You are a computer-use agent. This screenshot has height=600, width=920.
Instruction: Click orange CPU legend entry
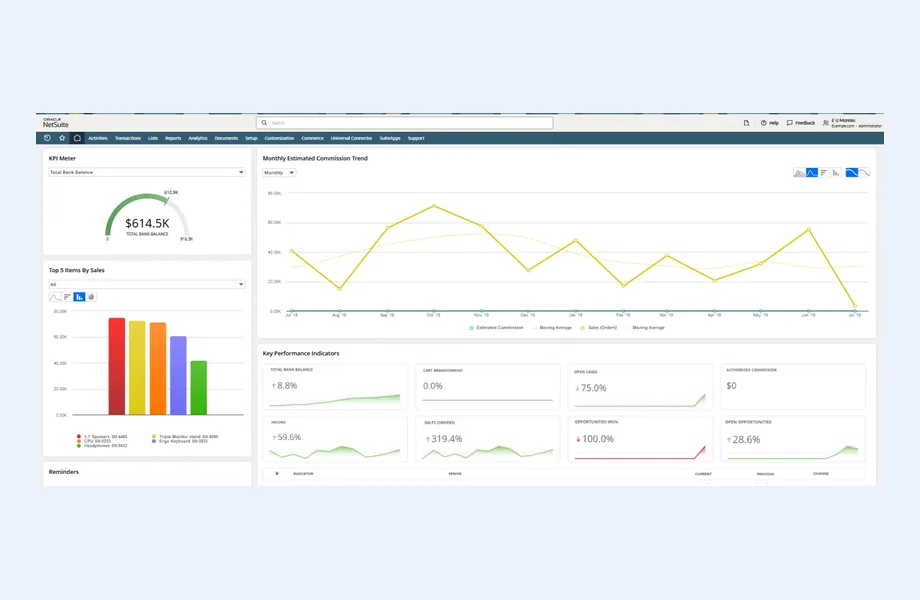[x=94, y=441]
